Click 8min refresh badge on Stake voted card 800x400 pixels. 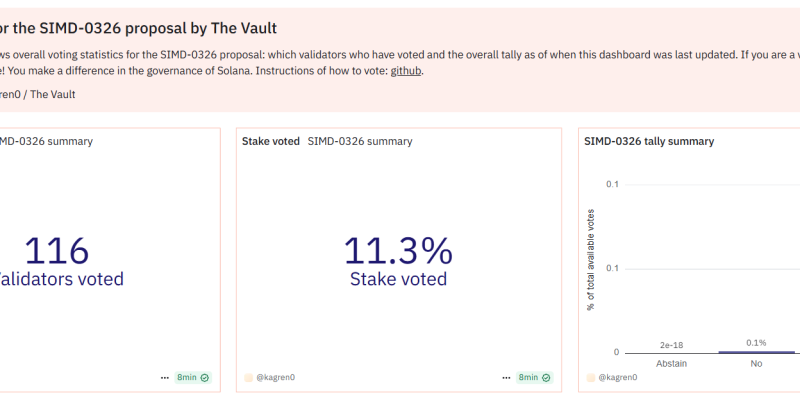534,378
